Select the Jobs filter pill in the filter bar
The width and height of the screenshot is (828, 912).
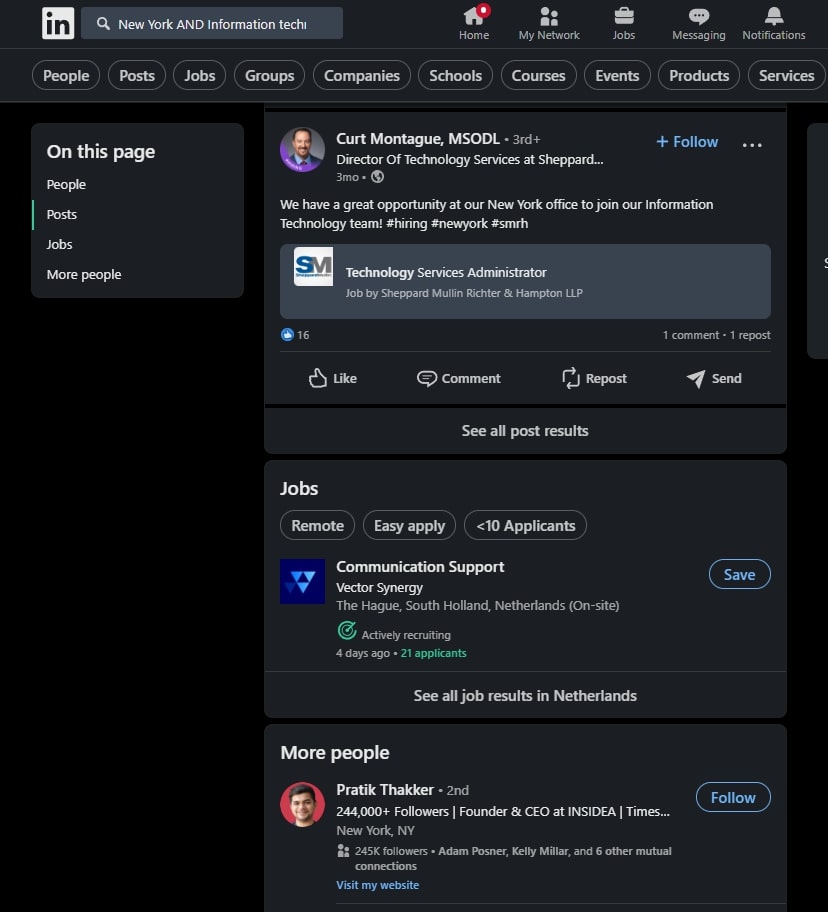[199, 76]
